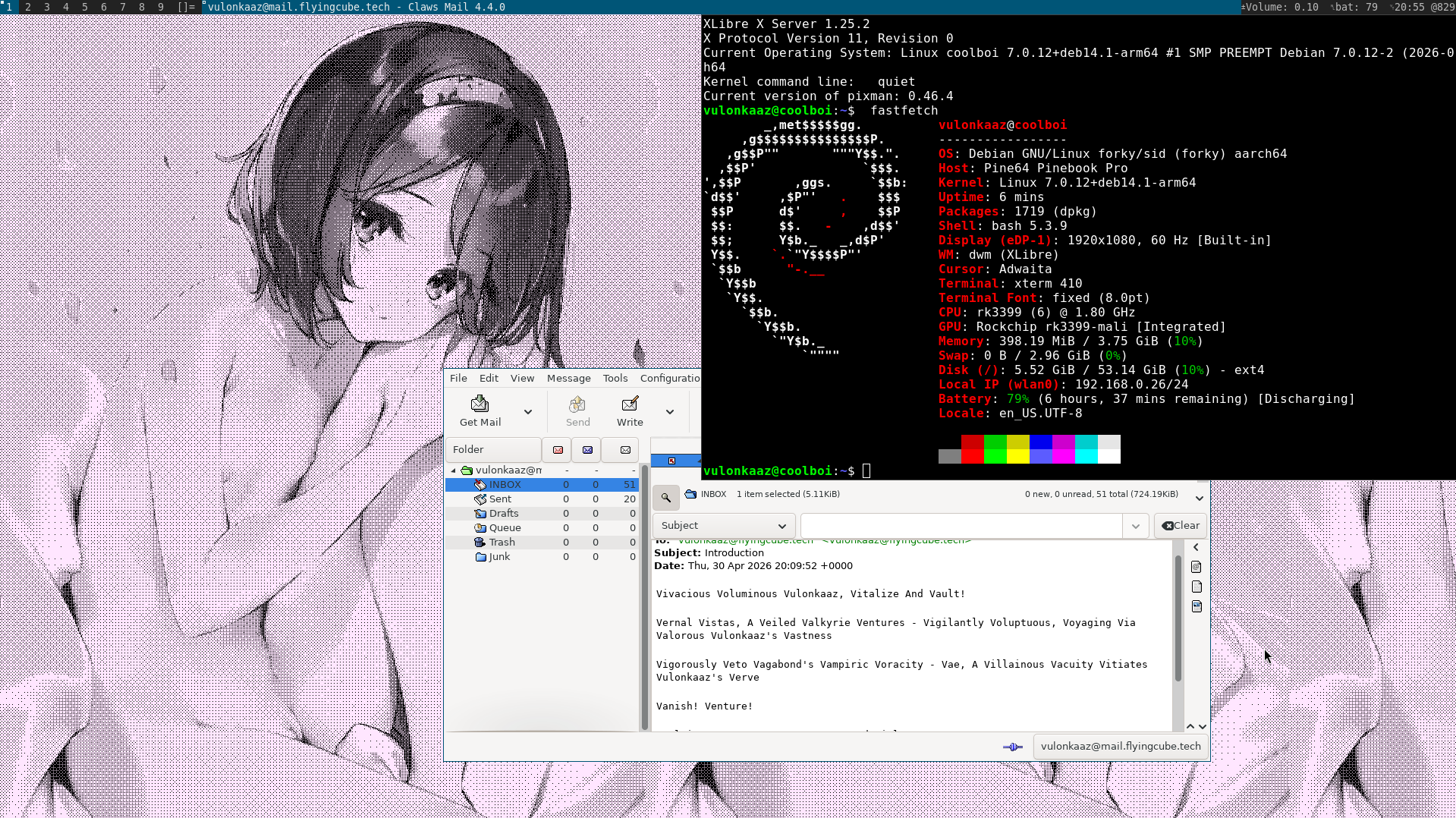This screenshot has width=1456, height=818.
Task: Select the Queue folder
Action: click(x=542, y=528)
